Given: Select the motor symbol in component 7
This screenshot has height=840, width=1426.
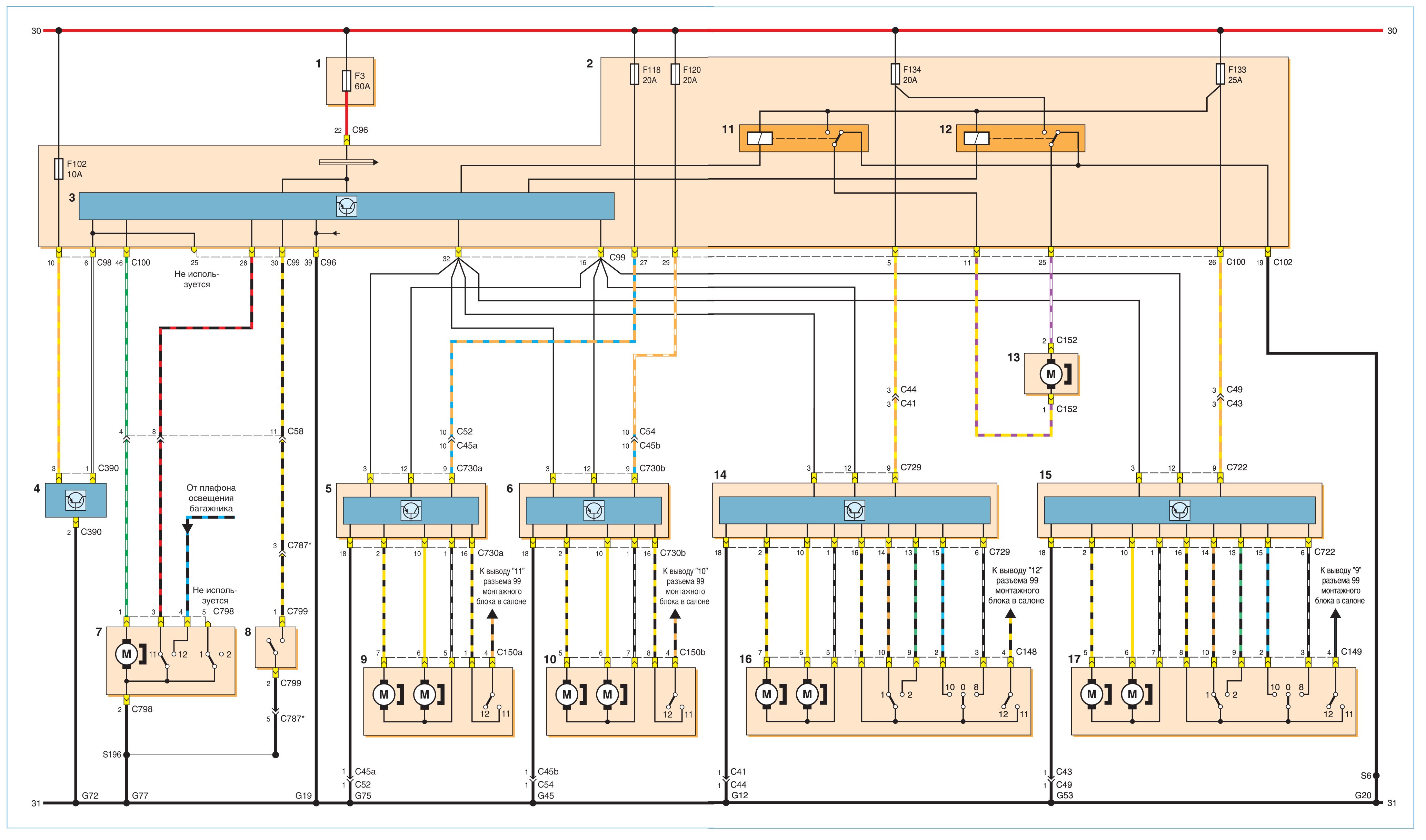Looking at the screenshot, I should click(x=126, y=654).
